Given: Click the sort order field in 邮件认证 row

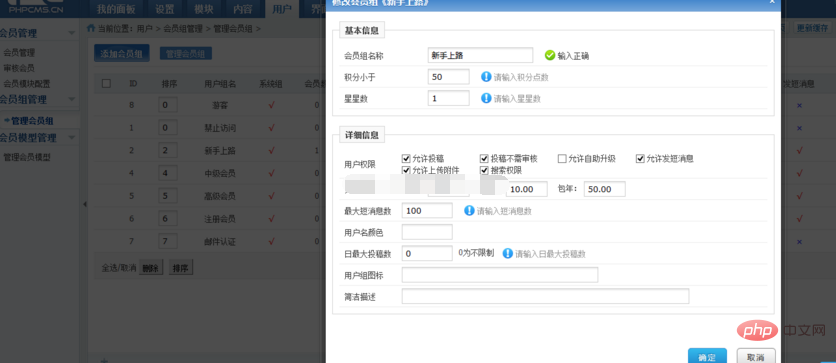Looking at the screenshot, I should click(x=167, y=241).
